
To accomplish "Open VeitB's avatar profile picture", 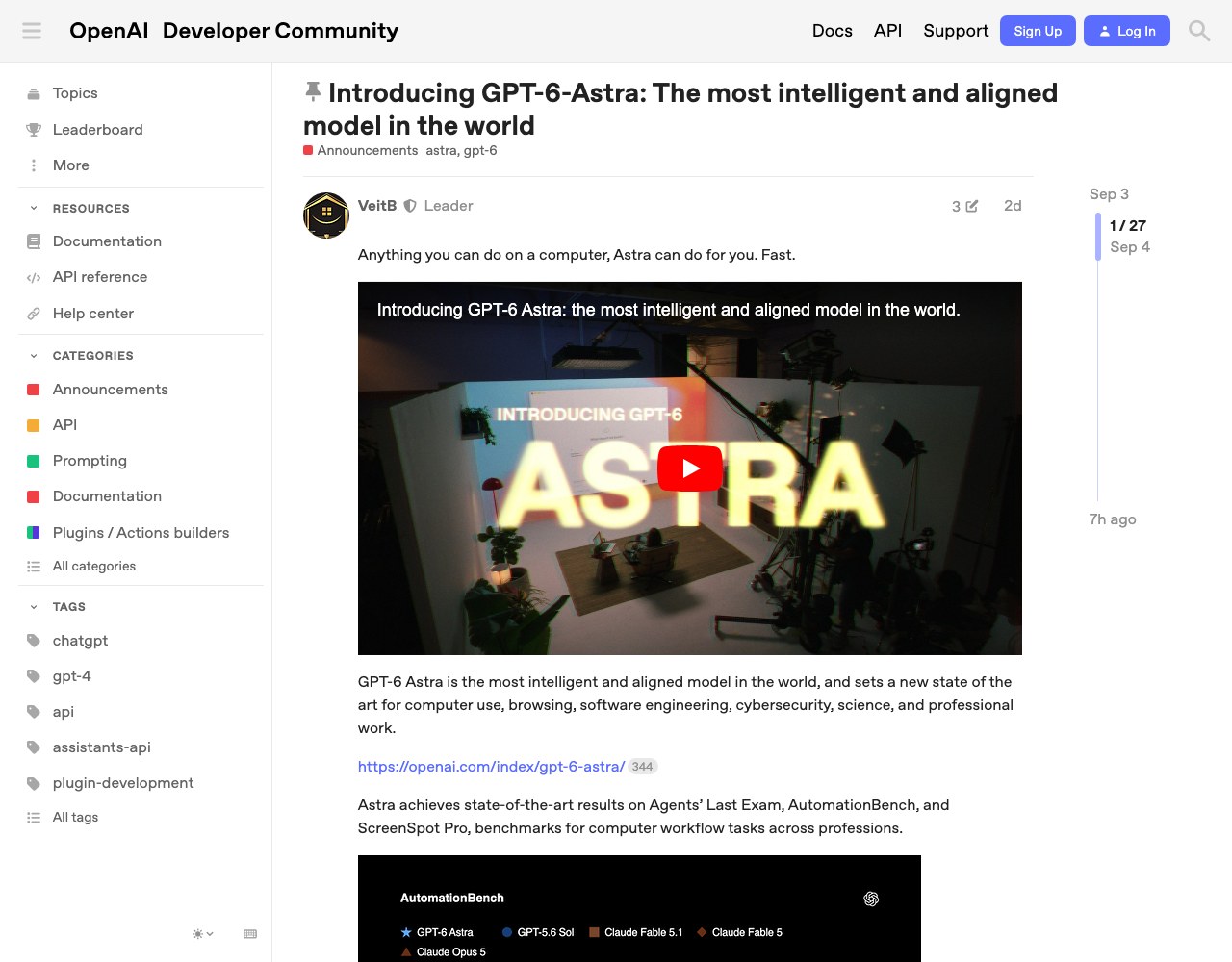I will click(326, 215).
